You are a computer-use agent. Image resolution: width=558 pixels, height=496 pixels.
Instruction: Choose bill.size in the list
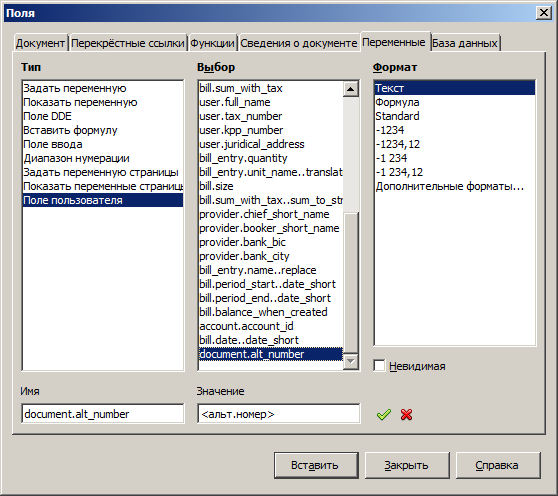point(271,186)
